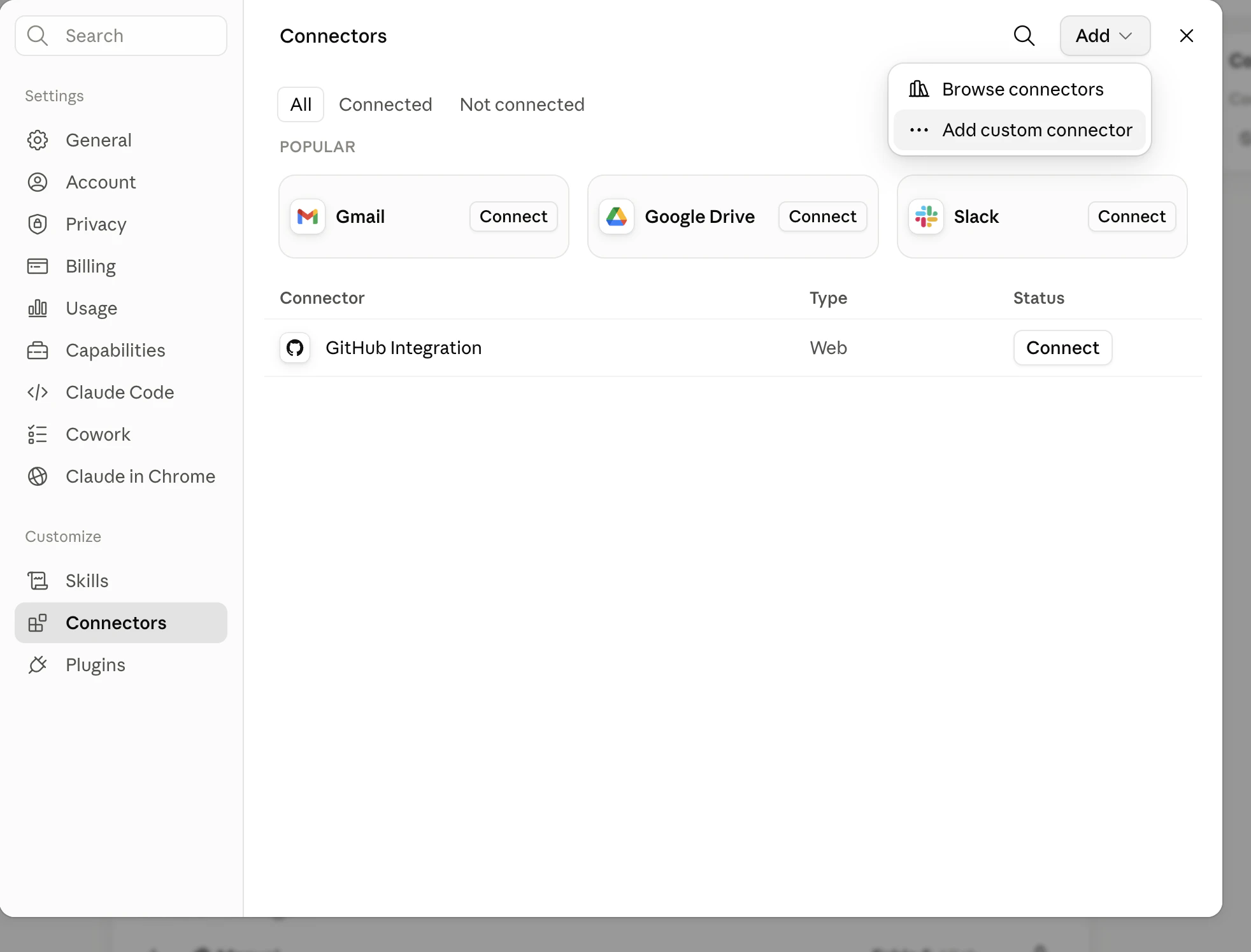The image size is (1251, 952).
Task: Switch to the Connected filter tab
Action: coord(385,104)
